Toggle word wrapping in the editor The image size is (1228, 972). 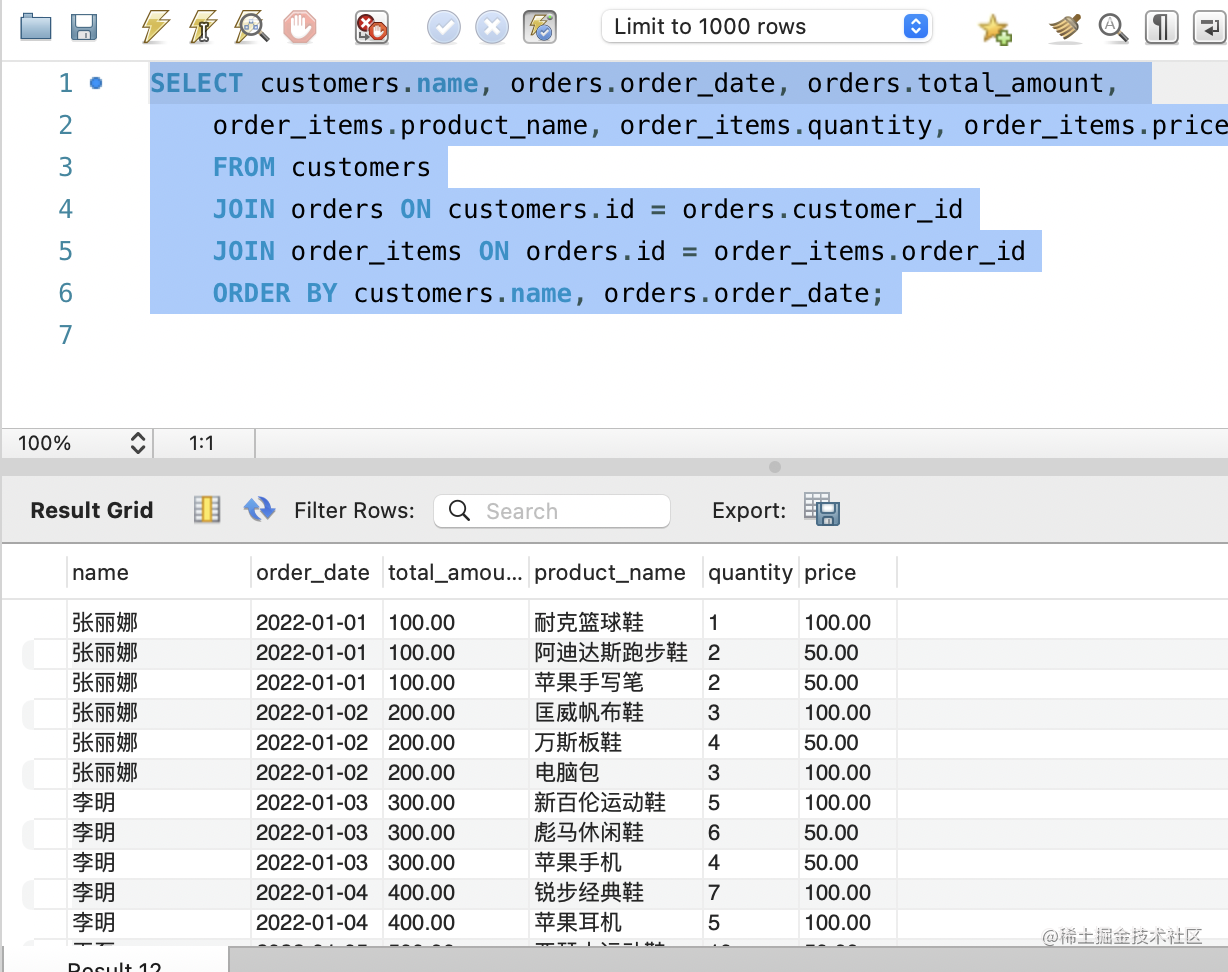[x=1209, y=27]
